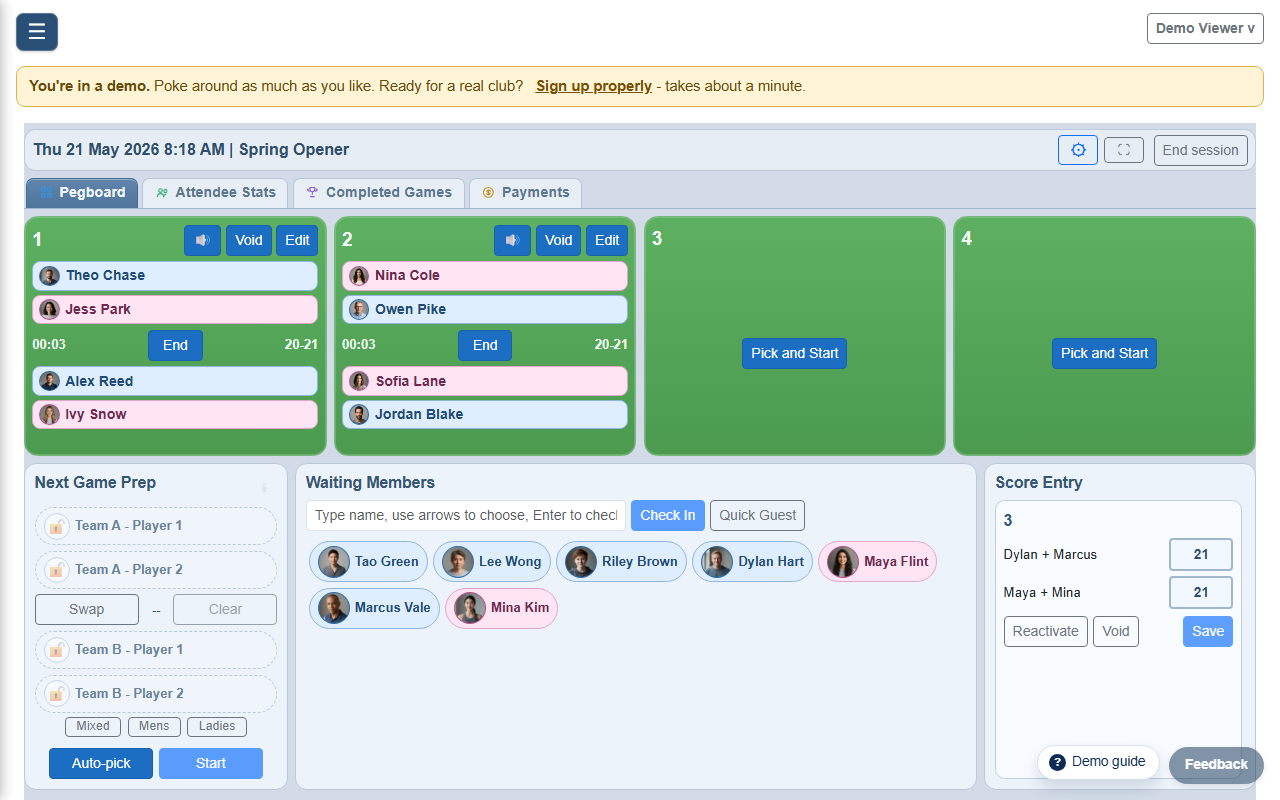Image resolution: width=1280 pixels, height=800 pixels.
Task: Click Reactivate in Score Entry
Action: click(1046, 631)
